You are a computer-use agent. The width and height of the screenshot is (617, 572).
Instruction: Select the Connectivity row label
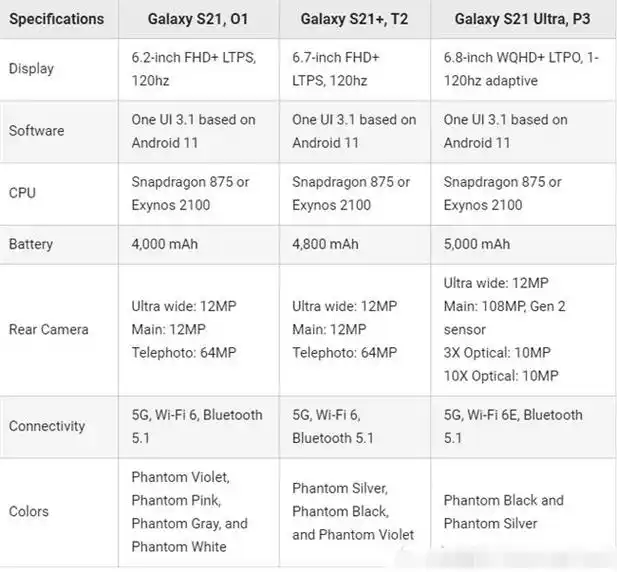47,426
